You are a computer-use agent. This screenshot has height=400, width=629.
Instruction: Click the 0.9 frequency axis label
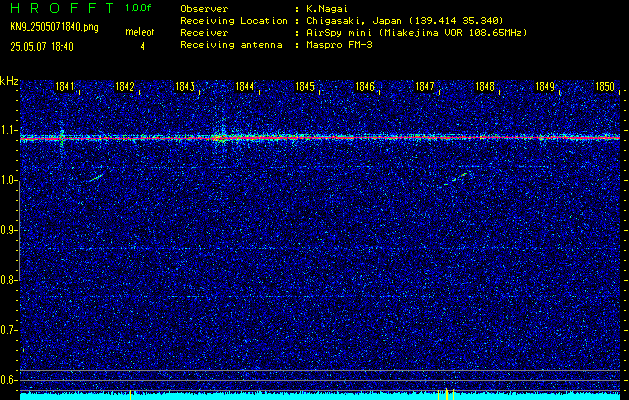(8, 230)
